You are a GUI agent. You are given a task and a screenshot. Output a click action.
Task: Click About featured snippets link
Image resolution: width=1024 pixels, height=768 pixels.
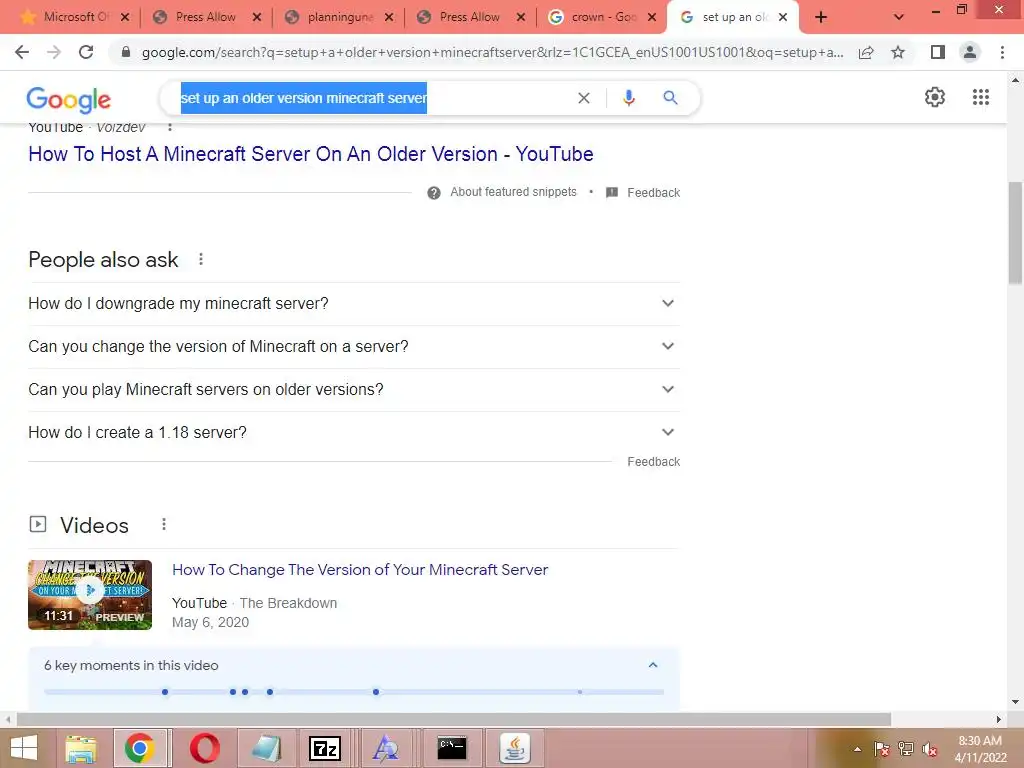pos(513,192)
